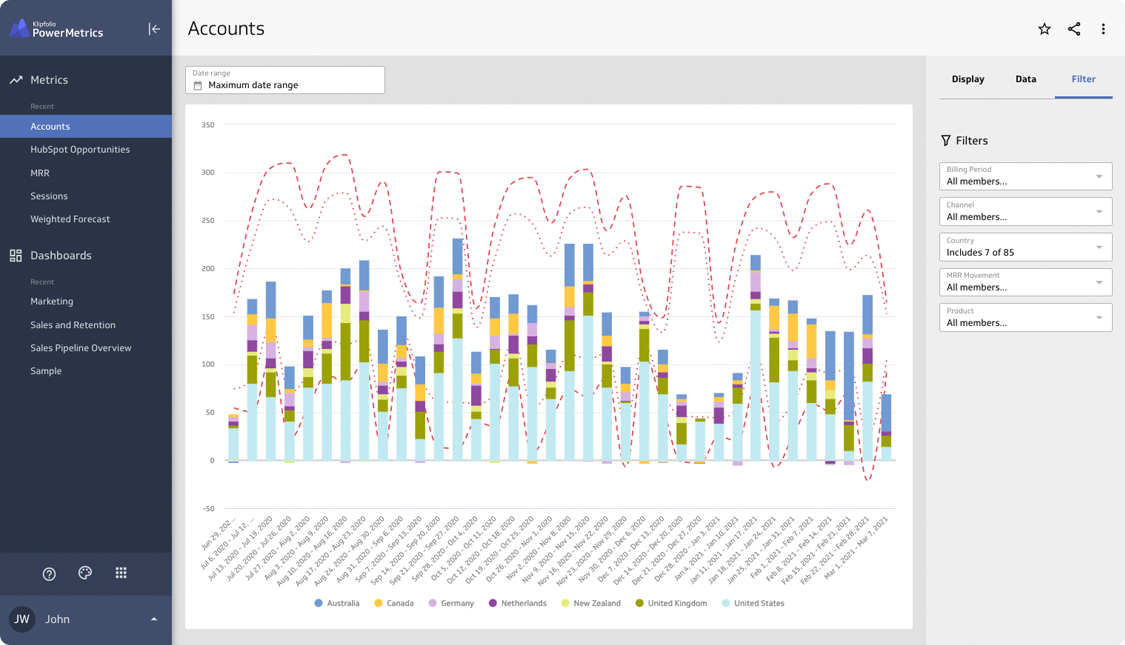Switch to the Display tab
The width and height of the screenshot is (1125, 645).
point(968,79)
